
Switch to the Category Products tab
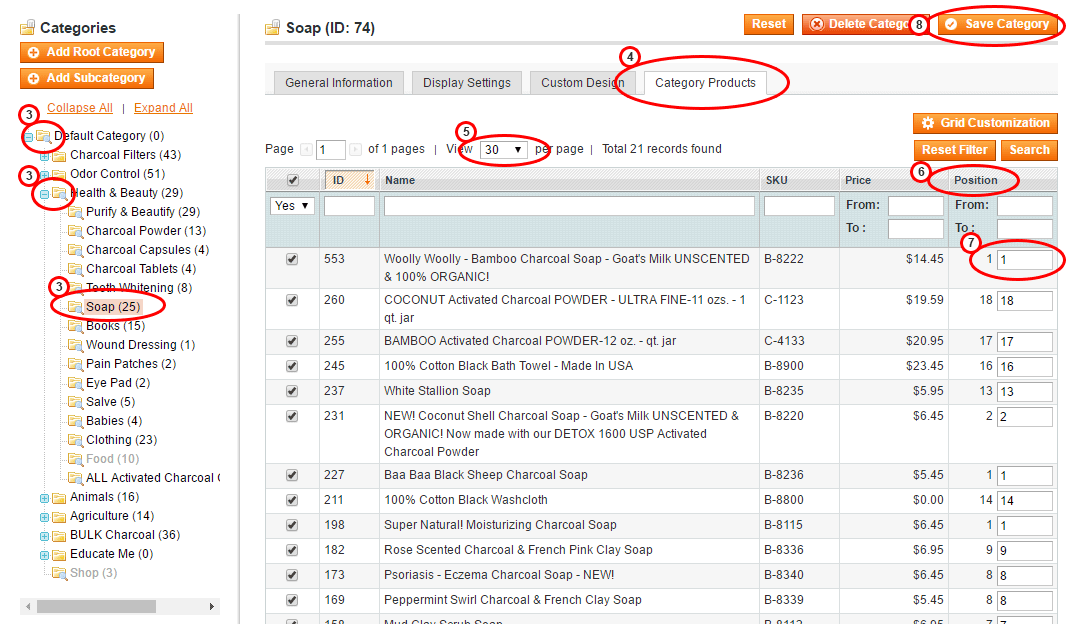[x=705, y=83]
